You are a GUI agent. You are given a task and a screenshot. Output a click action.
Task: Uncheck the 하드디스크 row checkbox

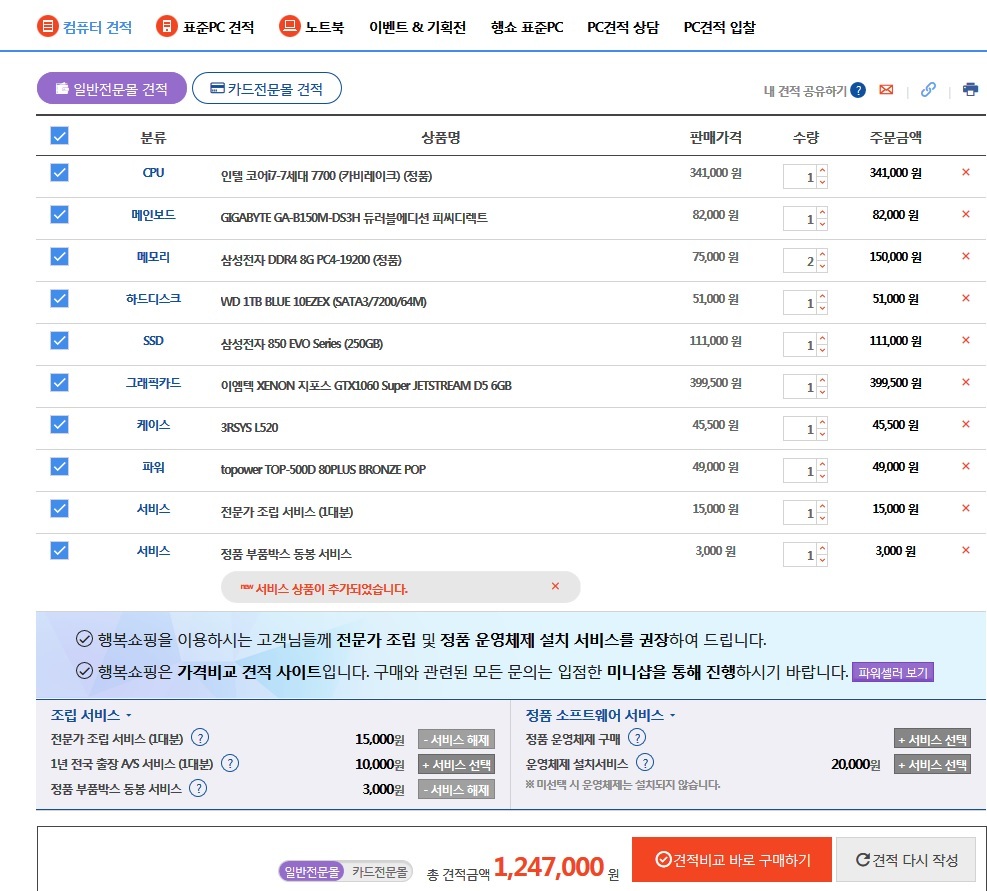(59, 298)
